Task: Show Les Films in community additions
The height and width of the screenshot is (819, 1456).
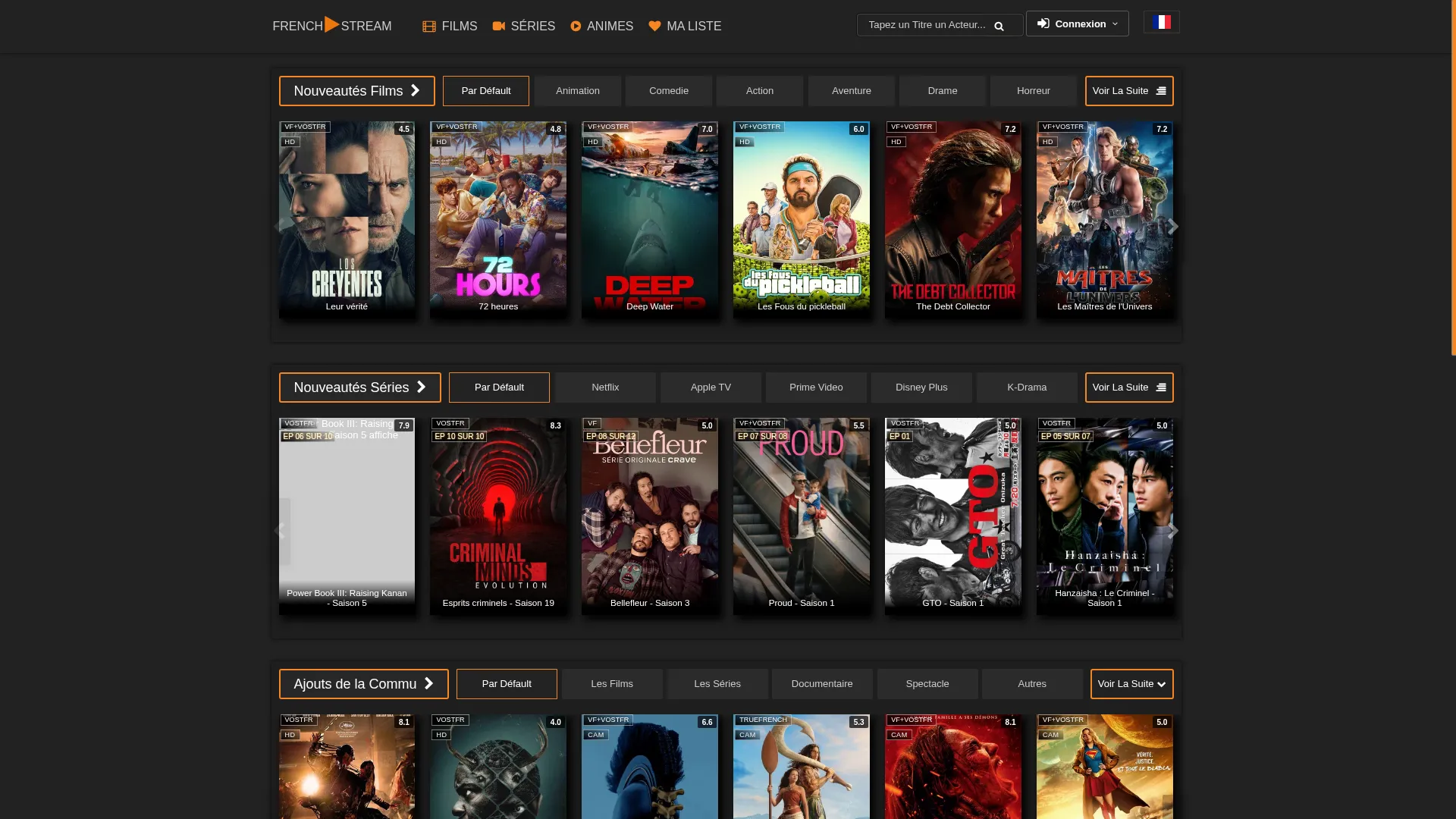Action: (612, 684)
